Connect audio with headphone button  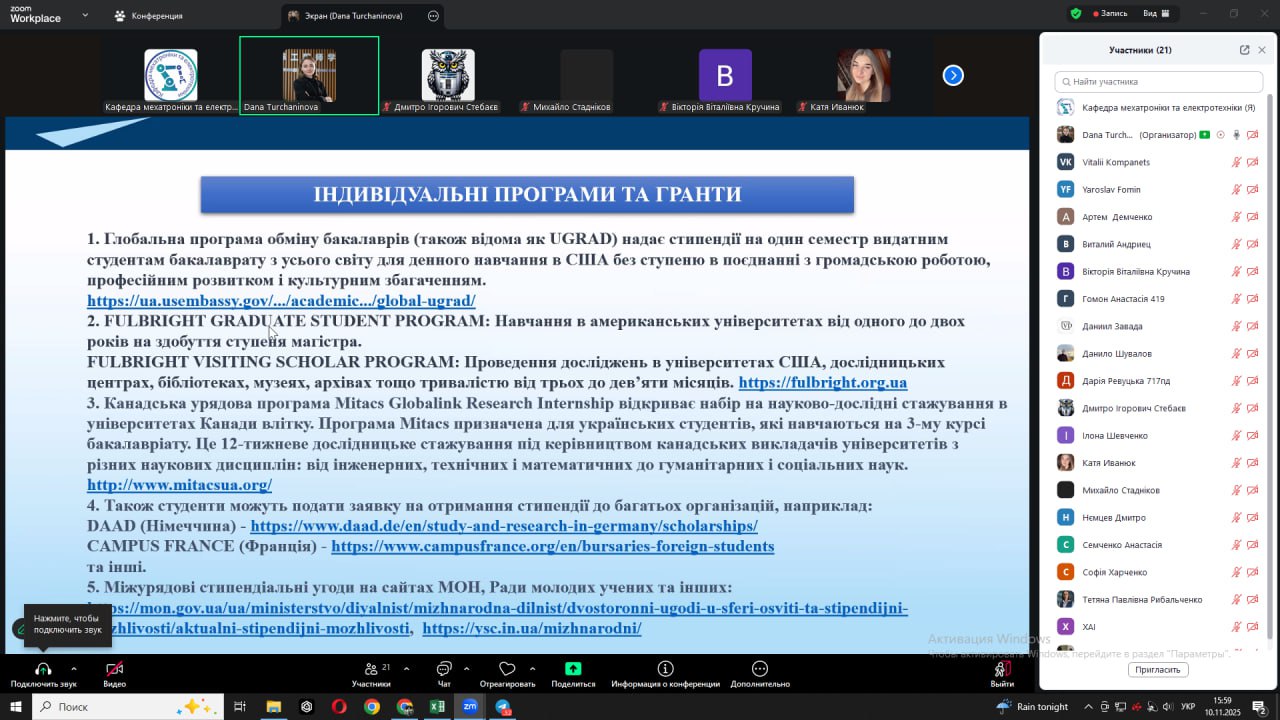pyautogui.click(x=43, y=669)
